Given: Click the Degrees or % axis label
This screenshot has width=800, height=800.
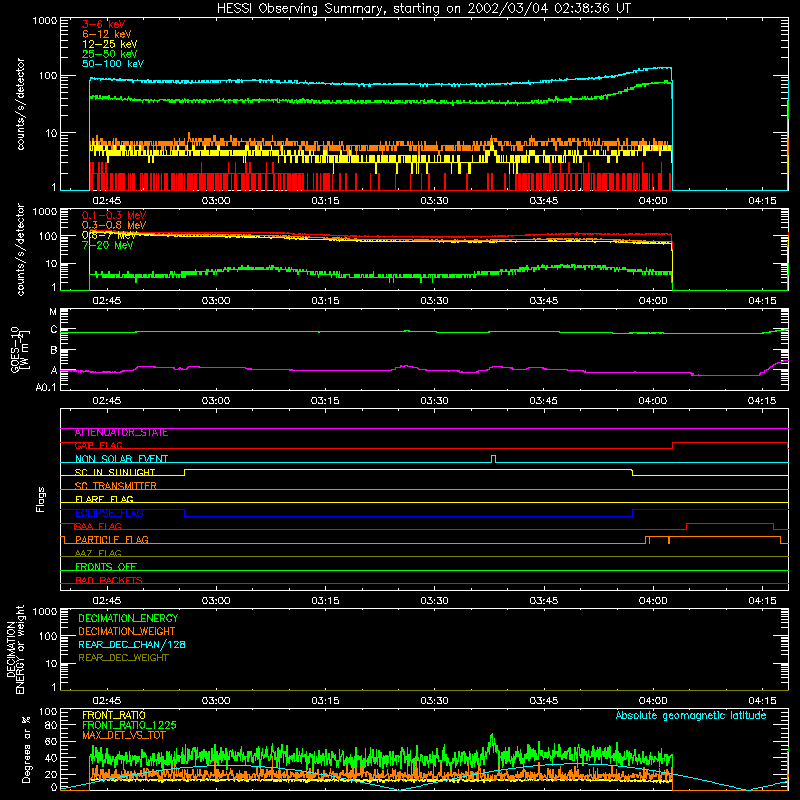Looking at the screenshot, I should click(x=27, y=750).
